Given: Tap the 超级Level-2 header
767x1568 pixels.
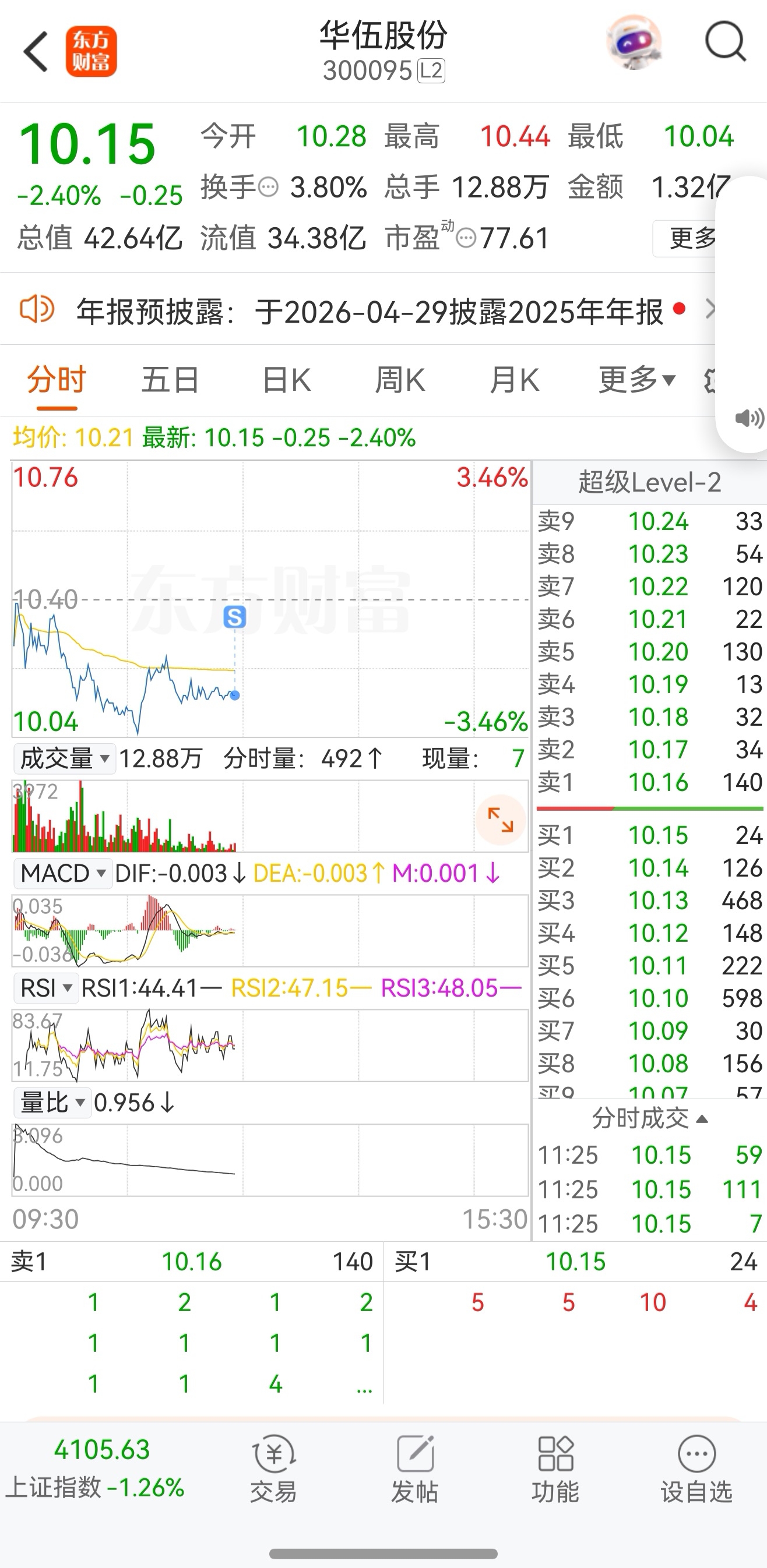Looking at the screenshot, I should coord(649,483).
